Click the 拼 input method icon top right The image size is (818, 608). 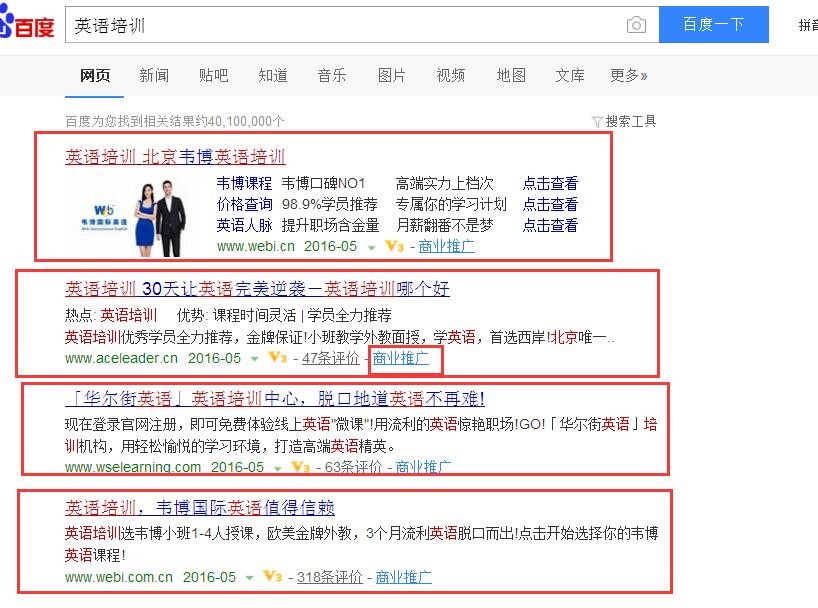806,22
